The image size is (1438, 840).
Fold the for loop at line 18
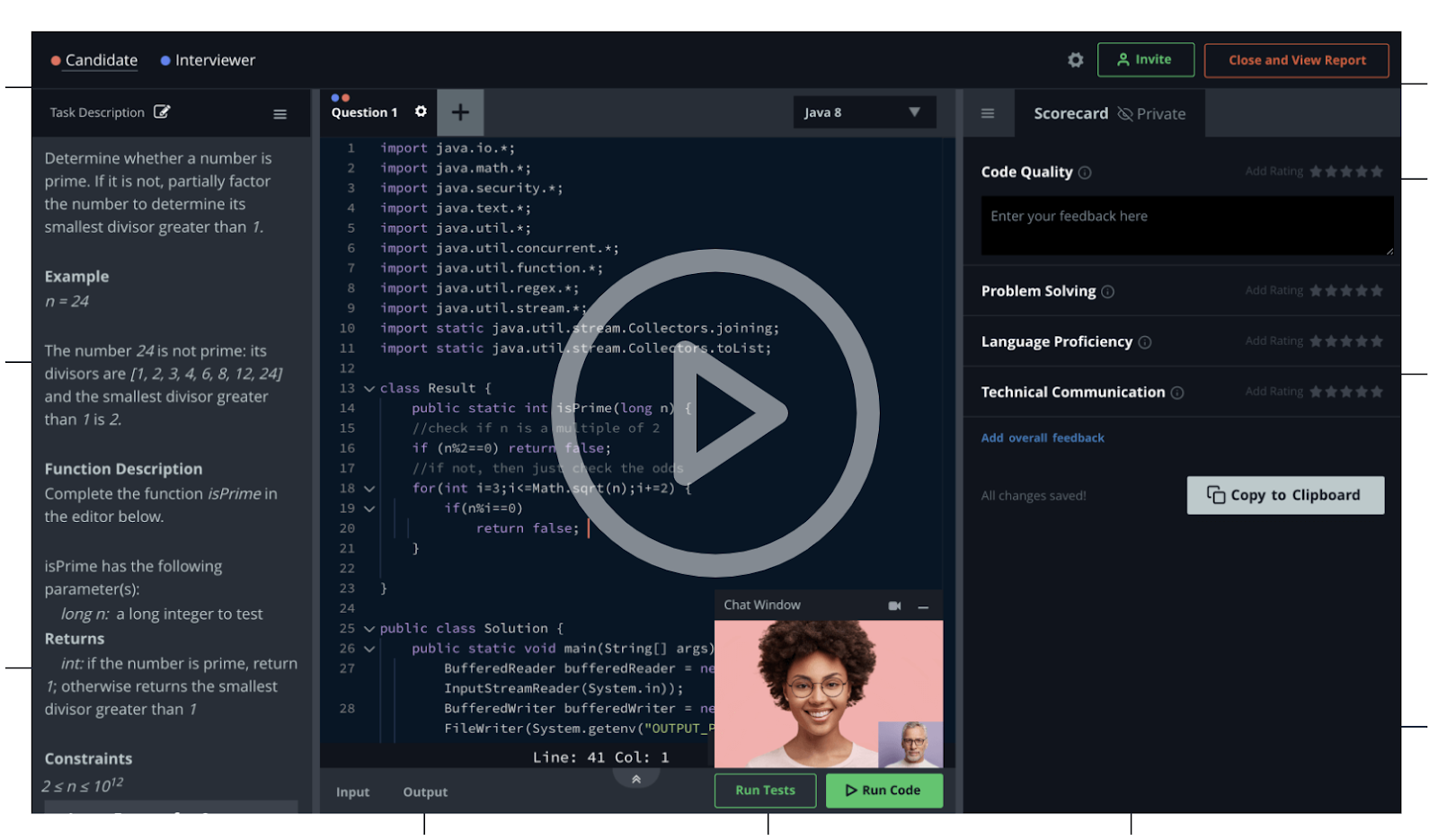pos(368,489)
